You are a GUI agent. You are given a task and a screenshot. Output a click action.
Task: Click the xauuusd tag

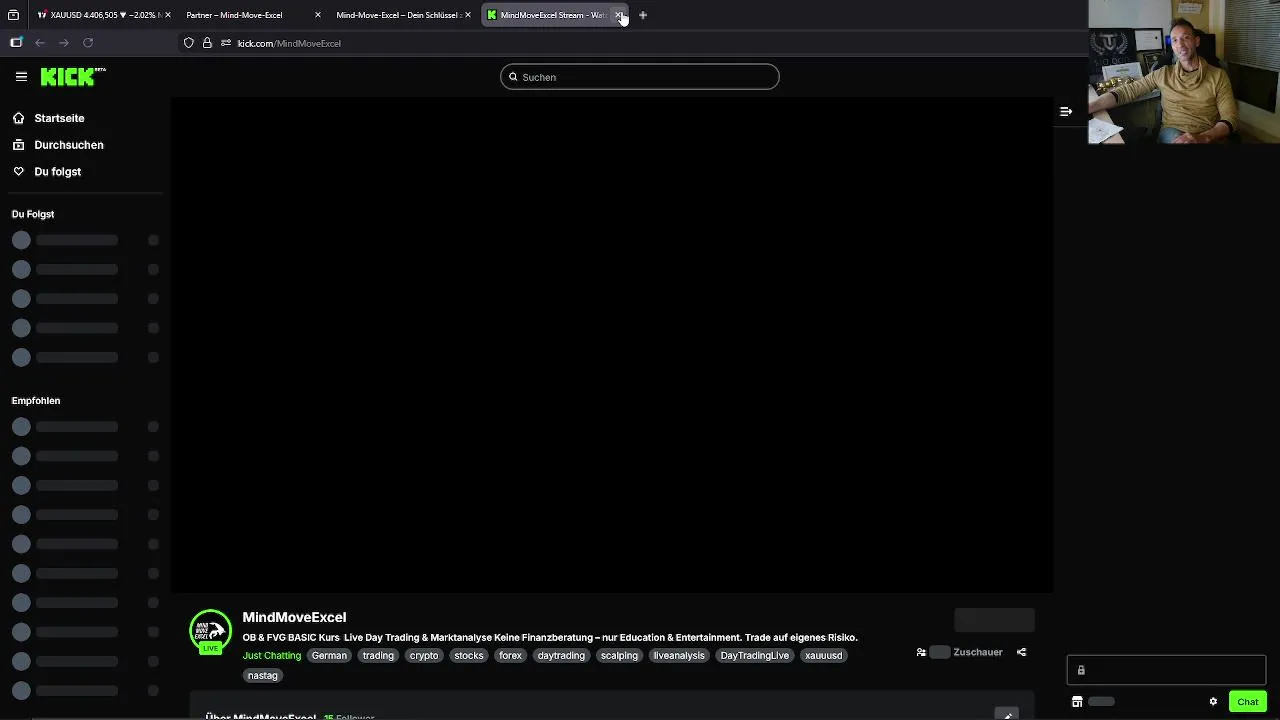(x=824, y=656)
